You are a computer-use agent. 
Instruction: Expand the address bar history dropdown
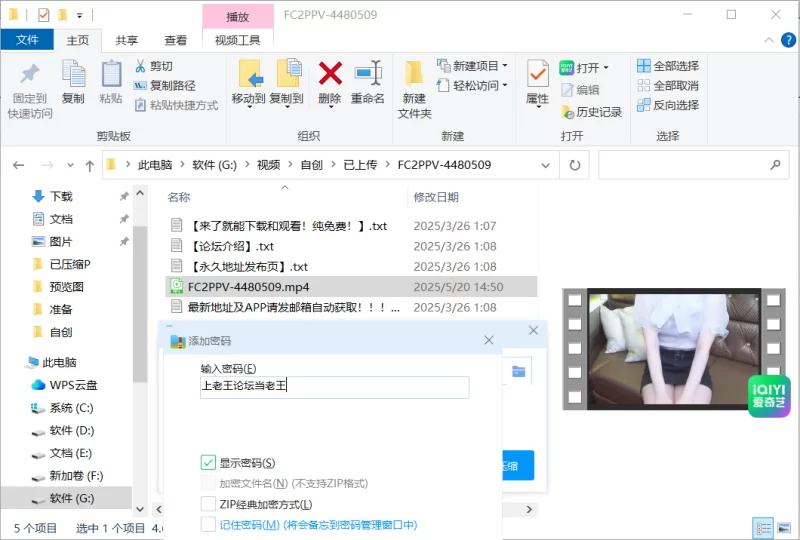(x=545, y=165)
